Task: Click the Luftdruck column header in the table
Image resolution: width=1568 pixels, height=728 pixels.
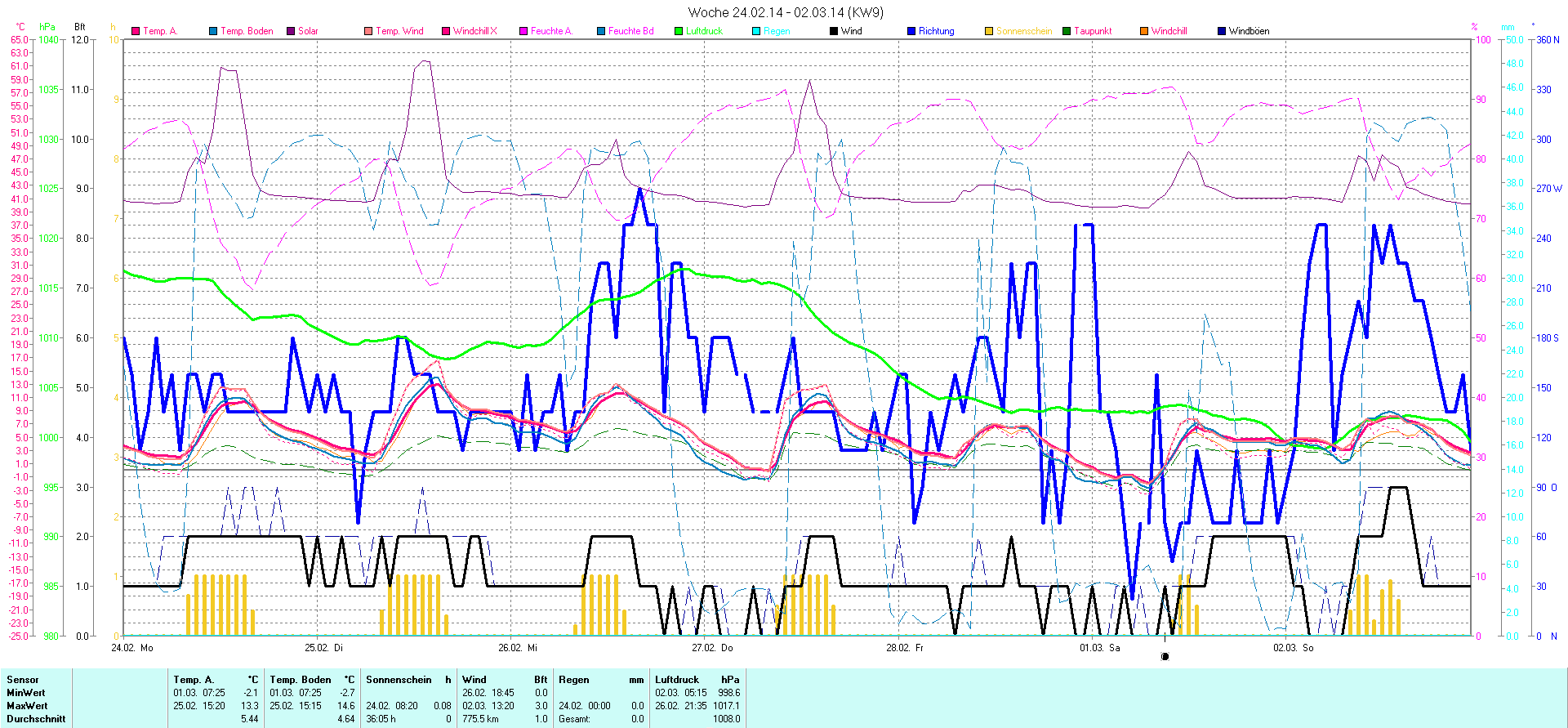Action: (x=677, y=680)
